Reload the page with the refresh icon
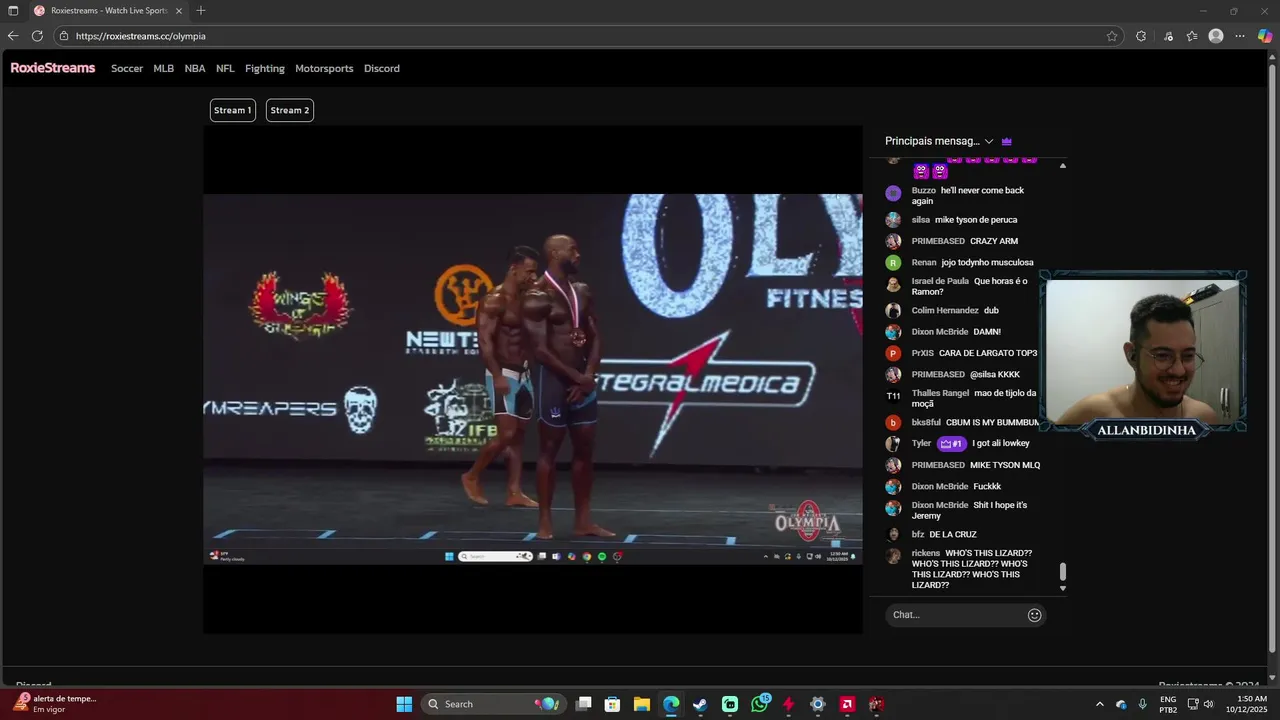The width and height of the screenshot is (1280, 720). [x=37, y=36]
